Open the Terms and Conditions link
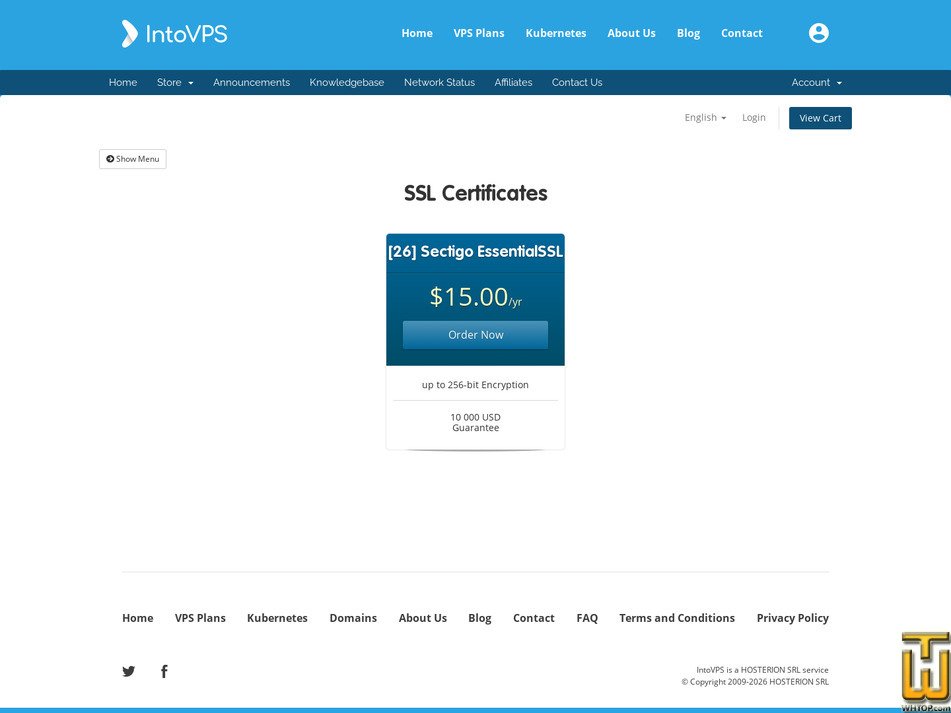 point(677,618)
